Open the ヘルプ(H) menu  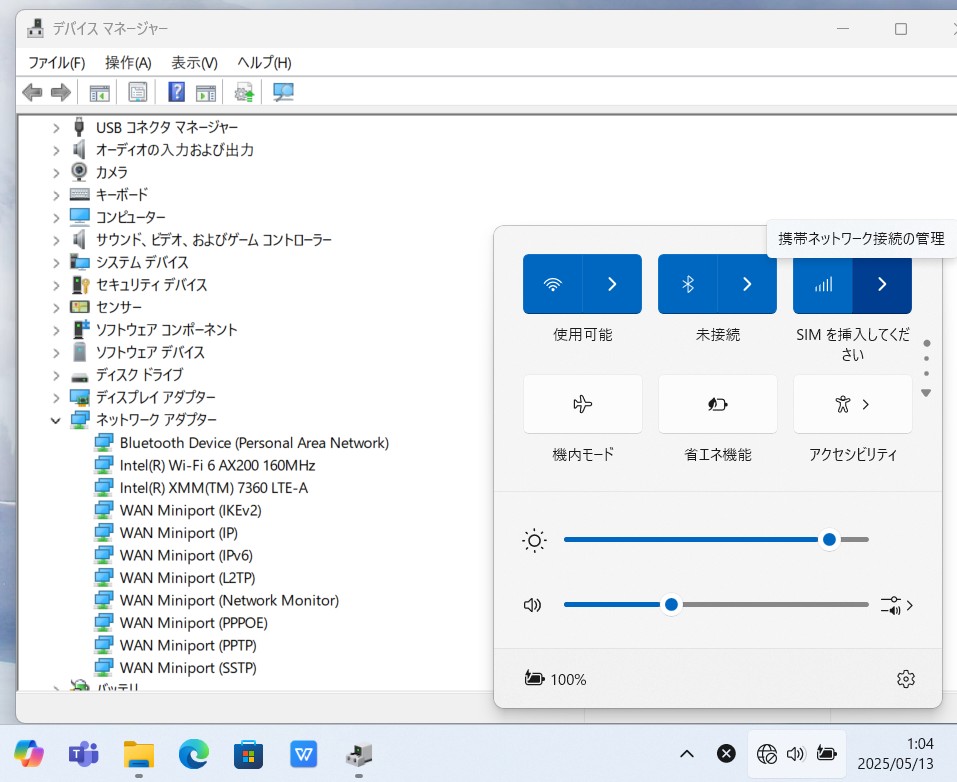[x=264, y=63]
